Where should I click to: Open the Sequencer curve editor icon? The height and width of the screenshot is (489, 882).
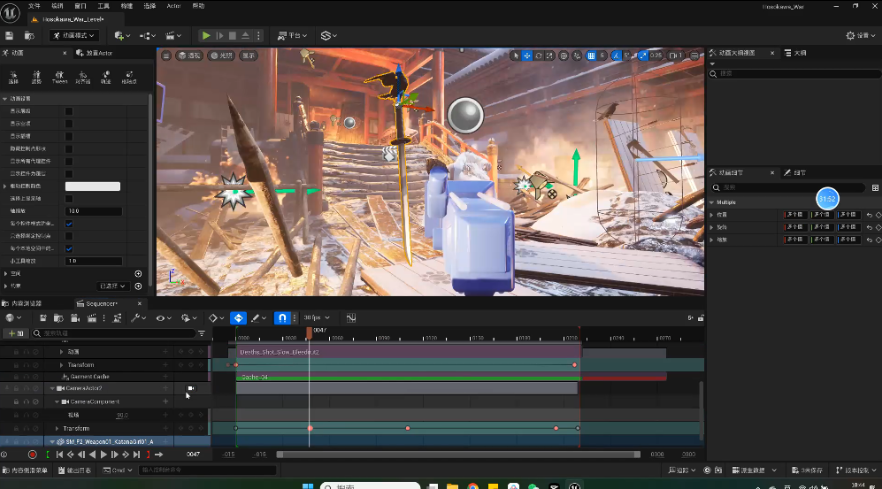tap(351, 318)
